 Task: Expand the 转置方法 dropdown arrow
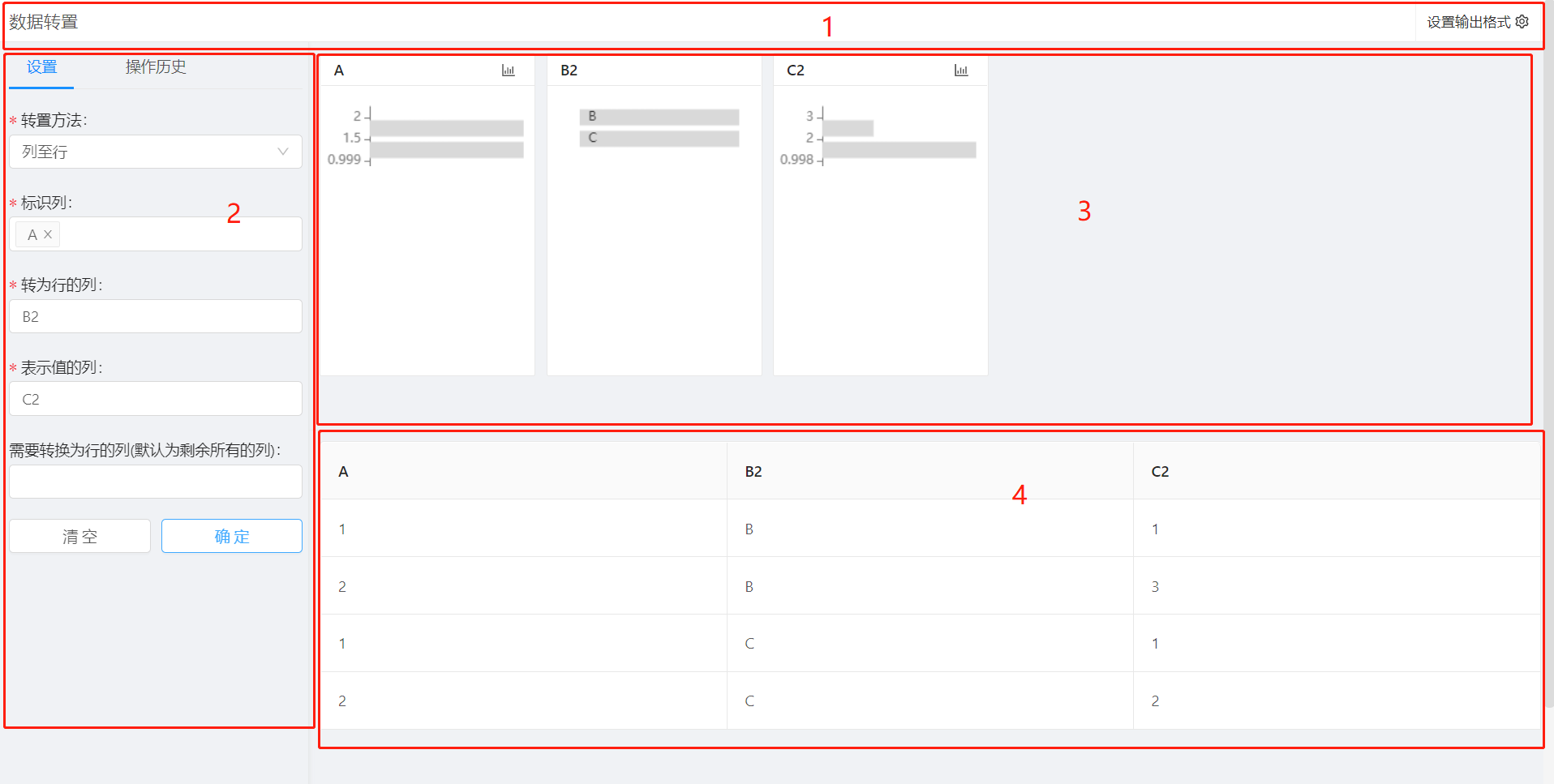(283, 152)
